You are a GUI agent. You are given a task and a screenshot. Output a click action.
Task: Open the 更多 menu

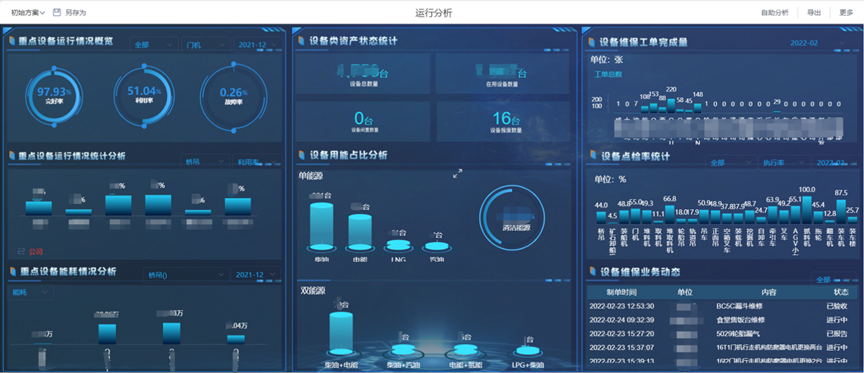click(846, 13)
